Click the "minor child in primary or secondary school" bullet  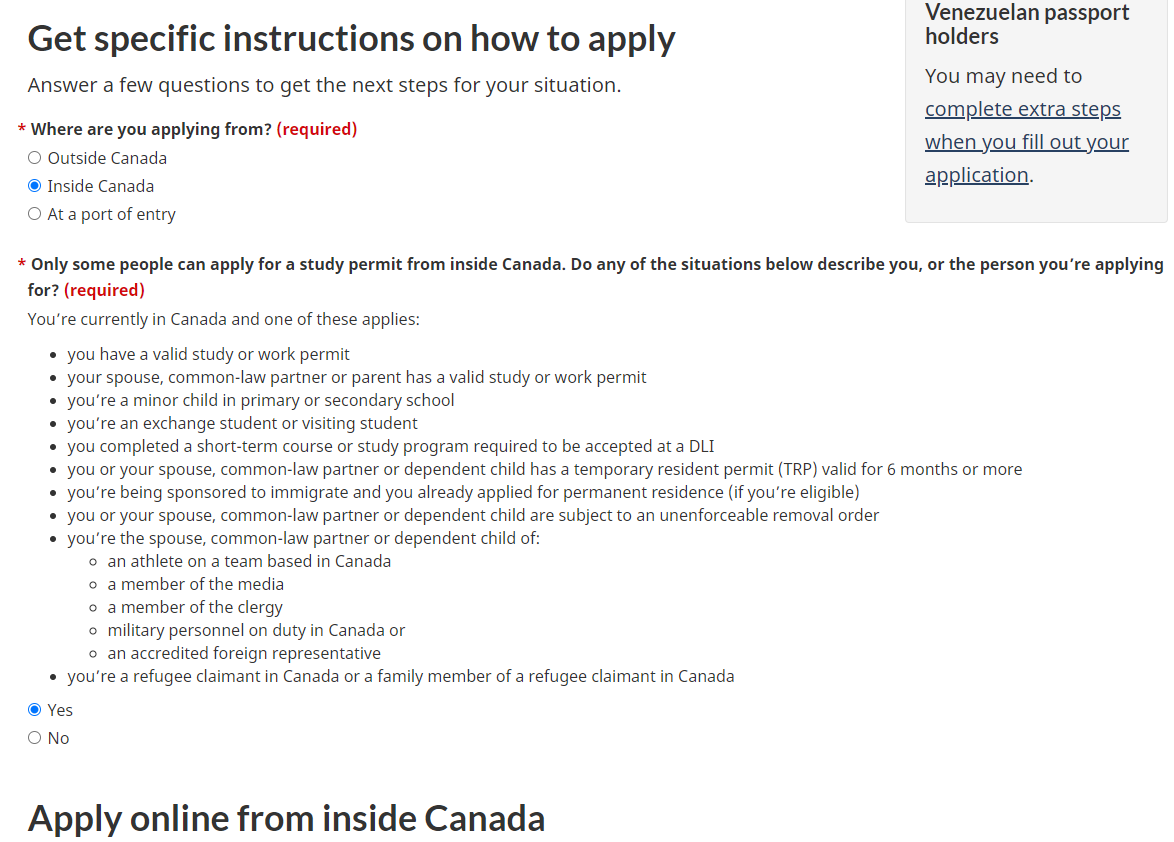point(260,400)
